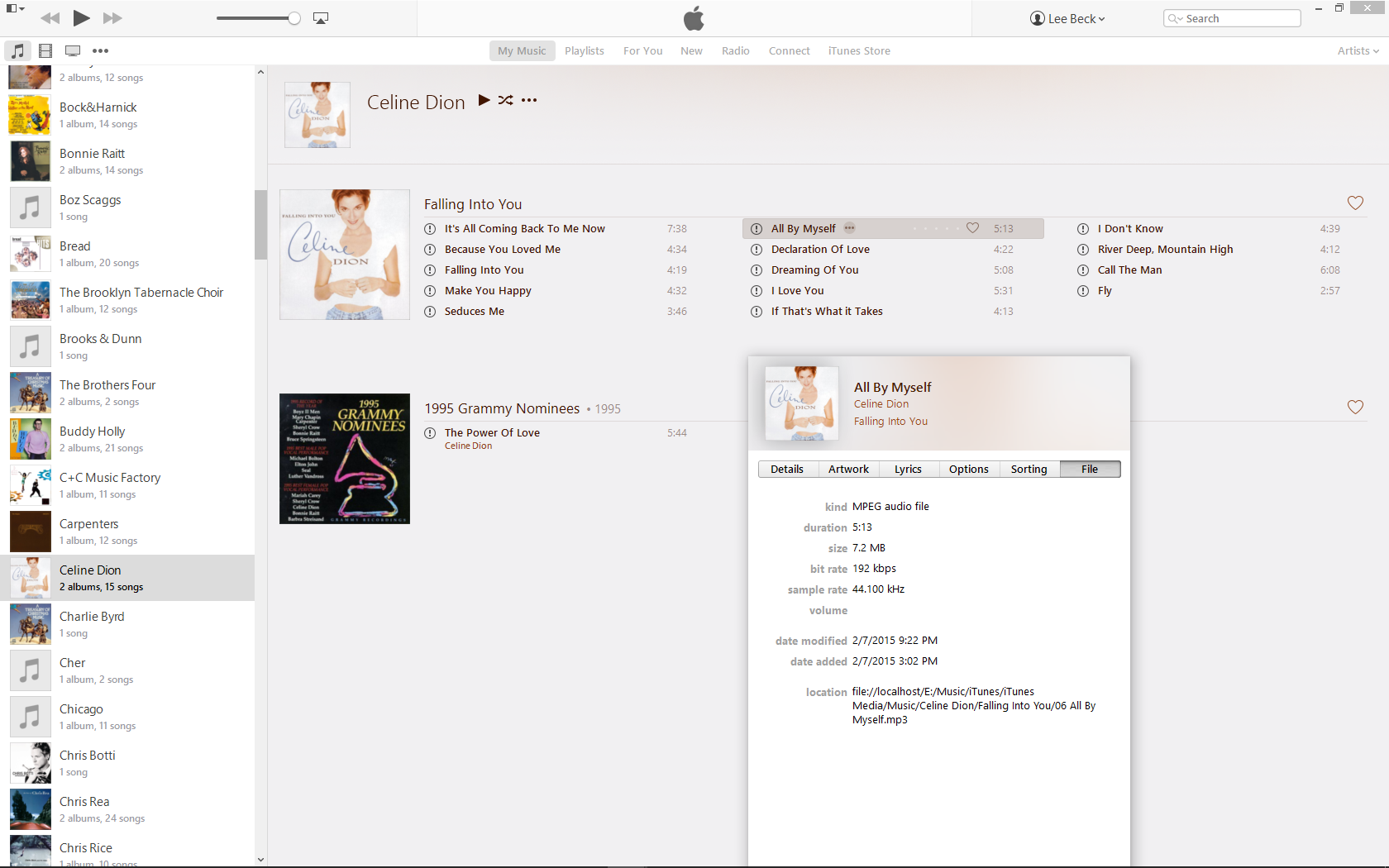Play the previous track
Image resolution: width=1389 pixels, height=868 pixels.
(50, 18)
